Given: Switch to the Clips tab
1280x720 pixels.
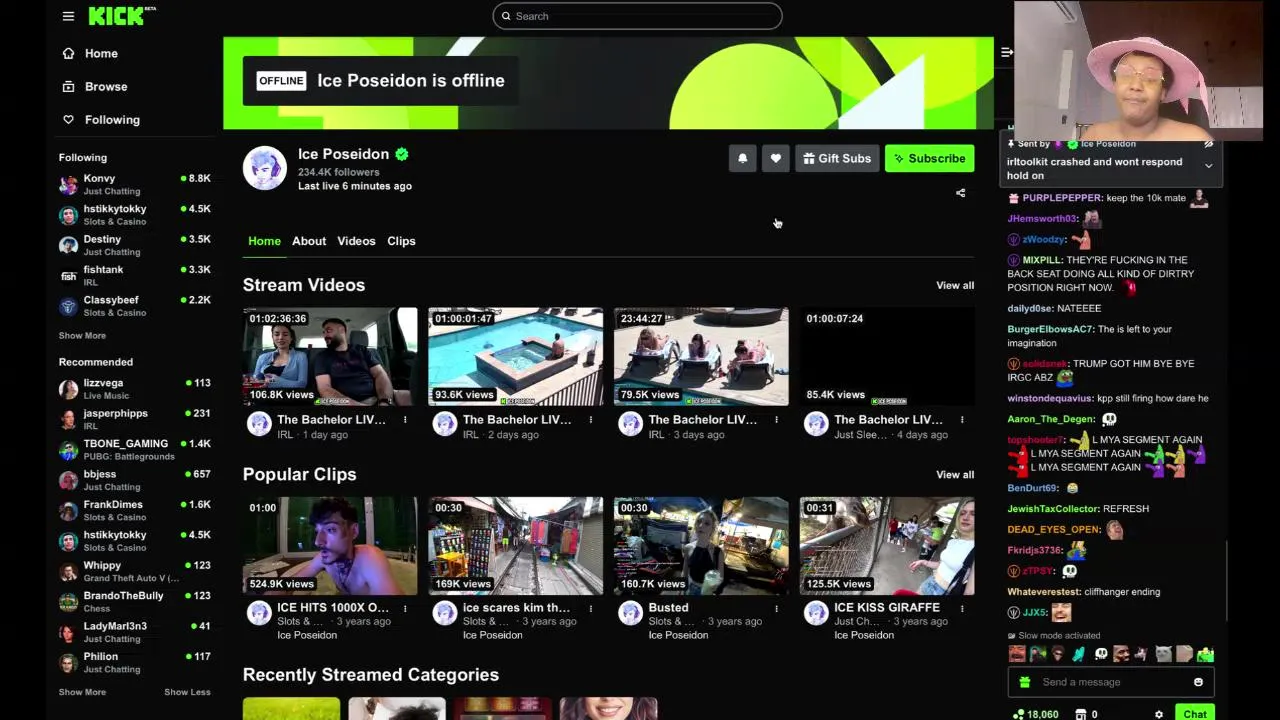Looking at the screenshot, I should [401, 241].
